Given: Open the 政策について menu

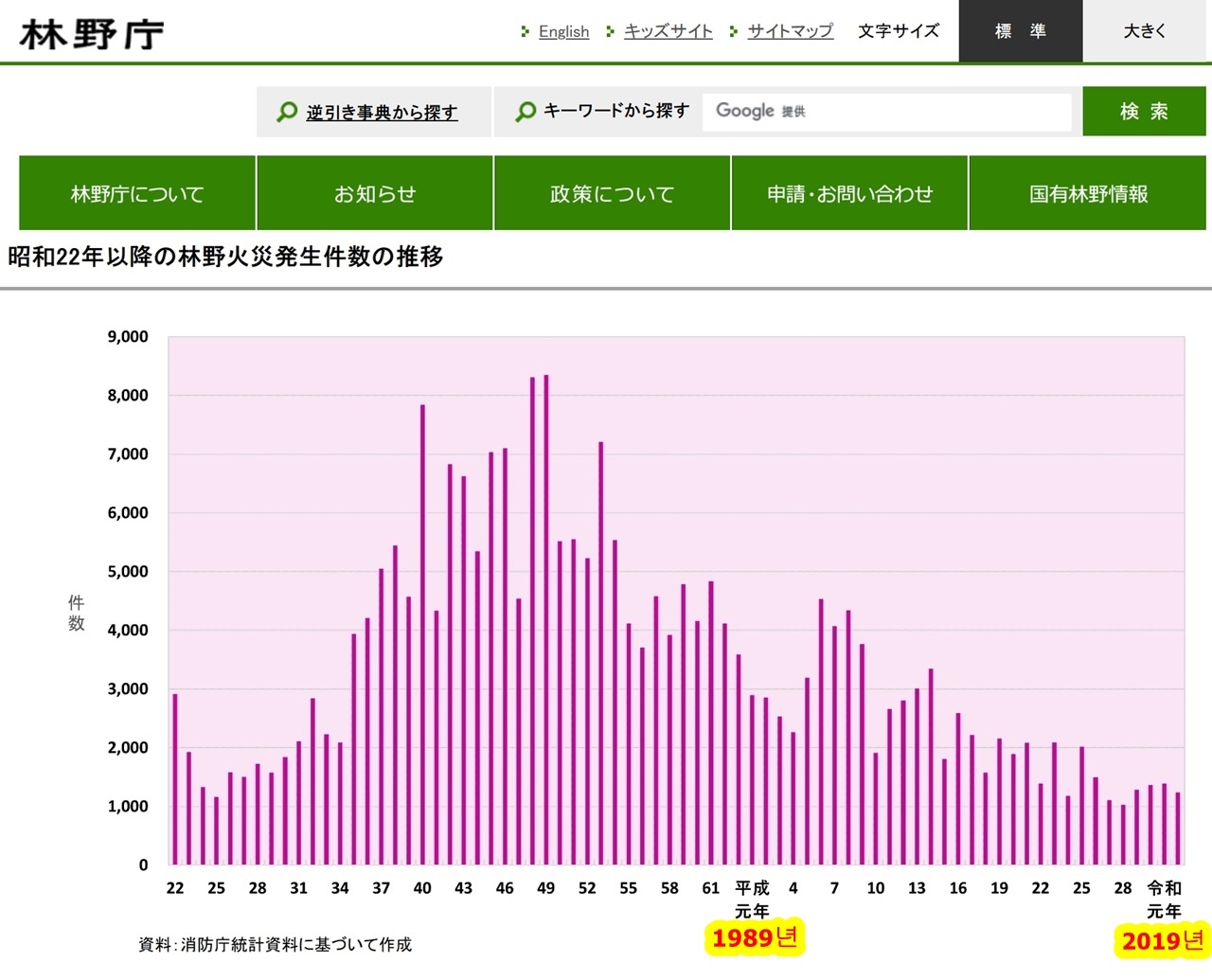Looking at the screenshot, I should (613, 193).
